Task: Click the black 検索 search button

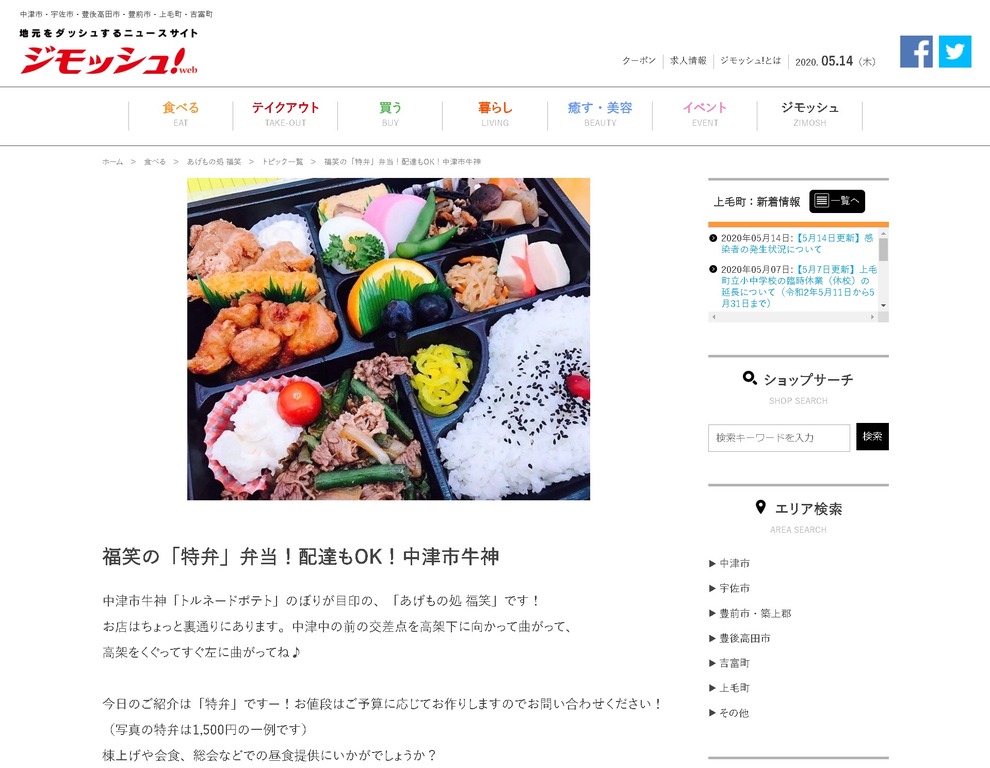Action: [872, 436]
